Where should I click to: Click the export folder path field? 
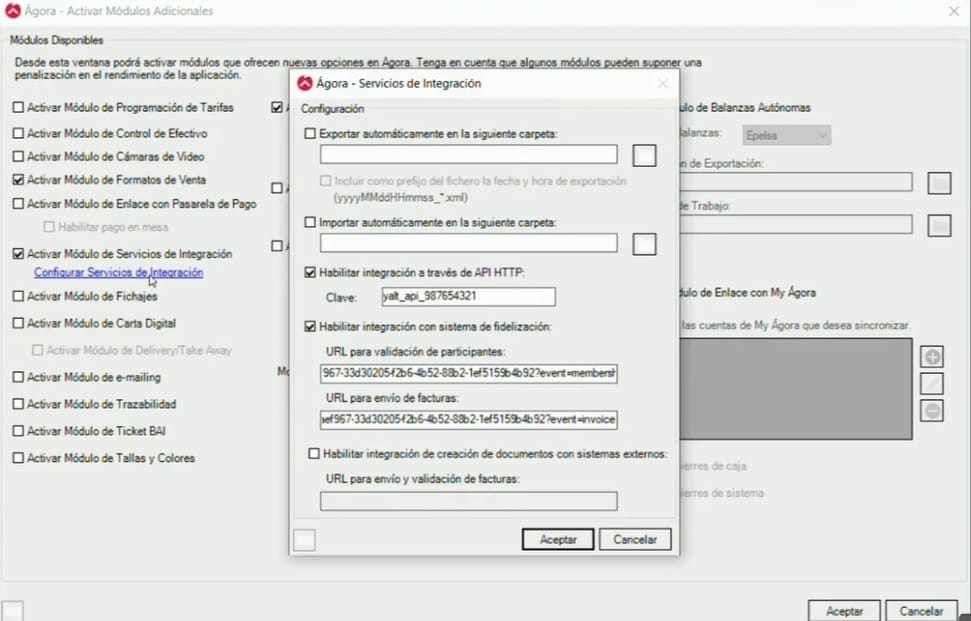tap(469, 155)
